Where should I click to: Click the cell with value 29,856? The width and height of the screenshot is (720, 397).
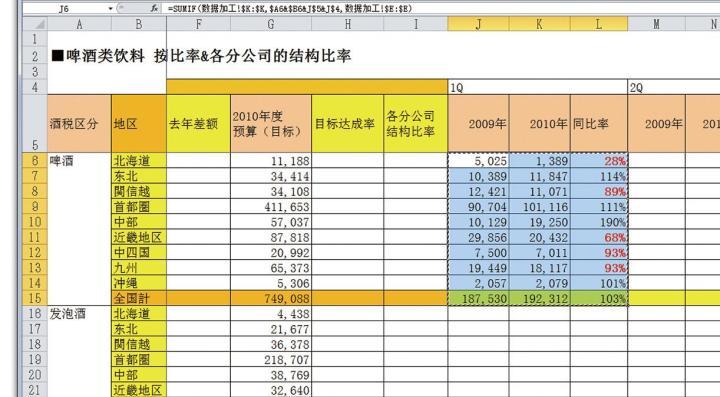[478, 237]
